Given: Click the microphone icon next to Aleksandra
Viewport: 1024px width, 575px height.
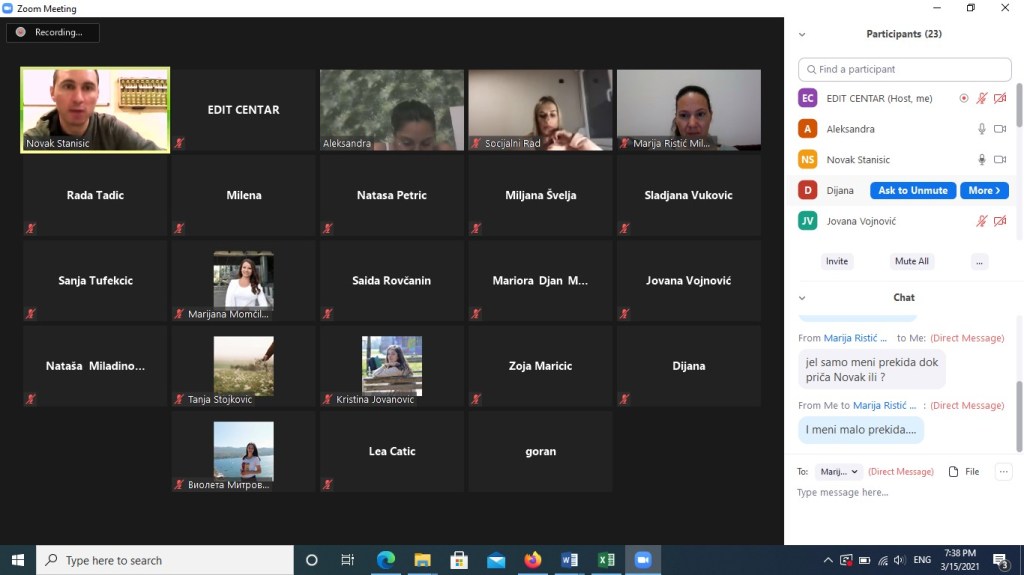Looking at the screenshot, I should coord(982,129).
